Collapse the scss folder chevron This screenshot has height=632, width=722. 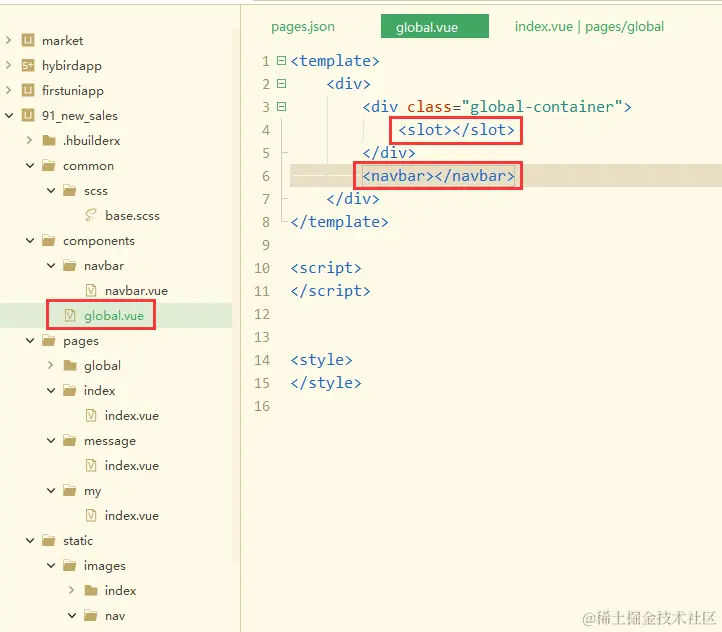point(51,191)
